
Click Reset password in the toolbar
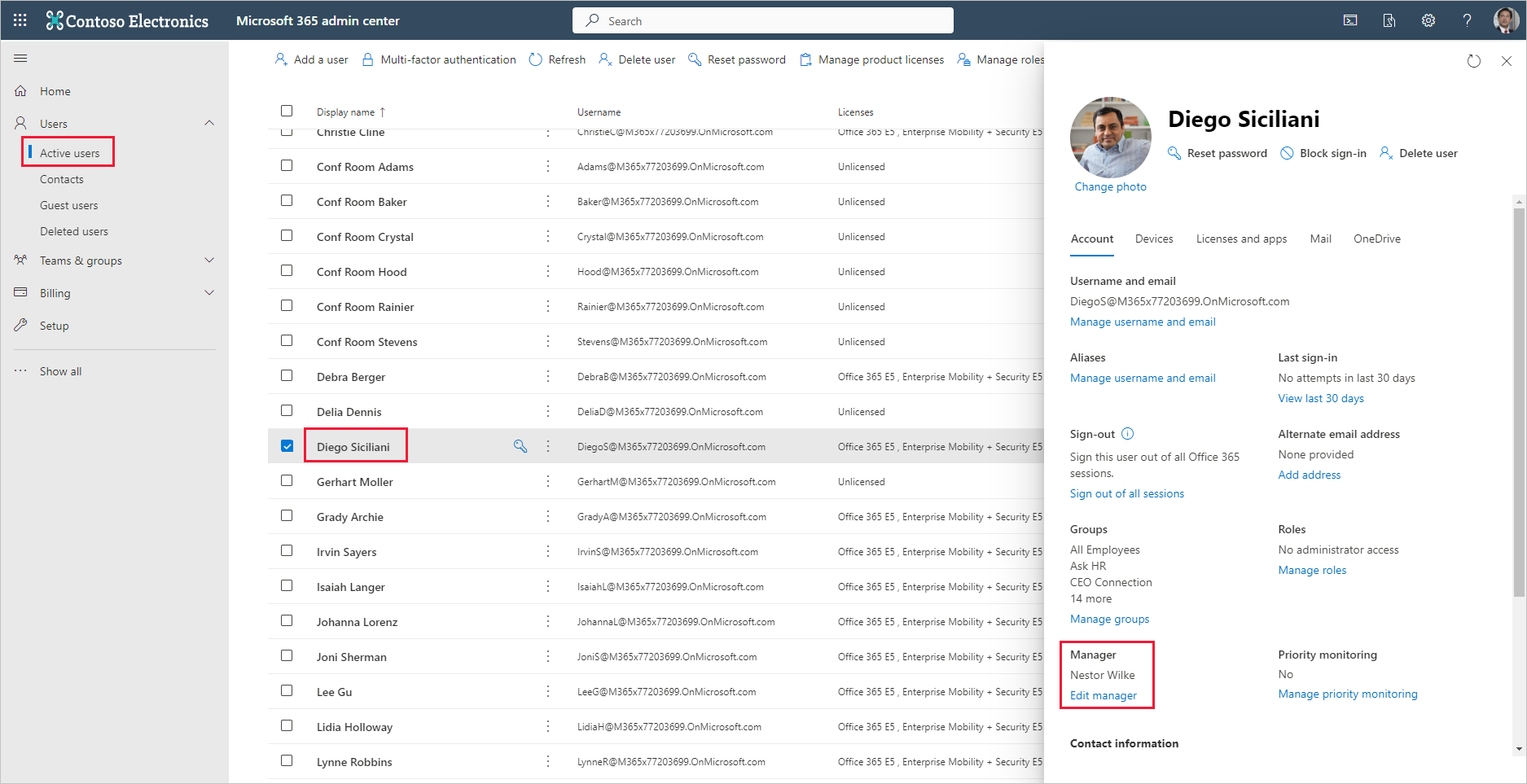(x=737, y=59)
